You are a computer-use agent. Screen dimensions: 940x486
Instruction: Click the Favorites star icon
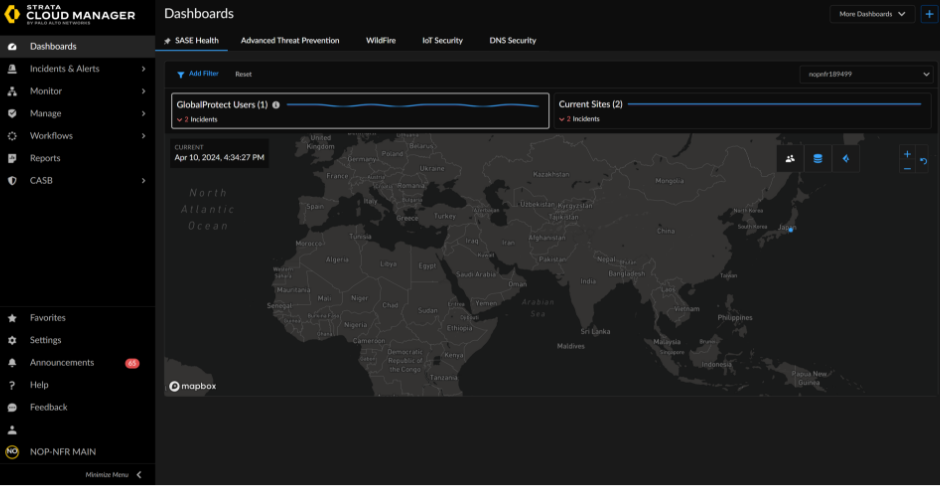point(12,318)
